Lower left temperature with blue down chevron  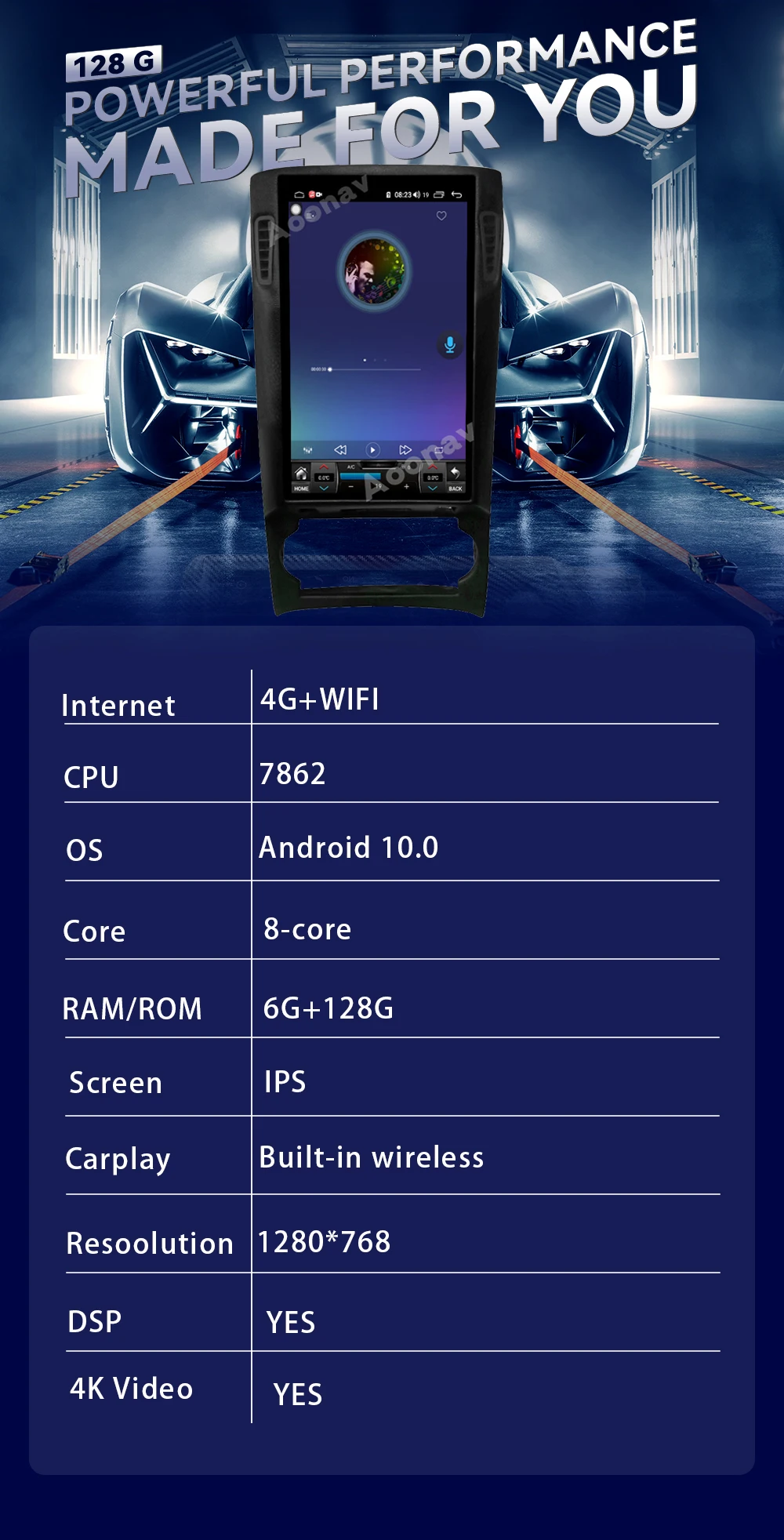(x=324, y=488)
